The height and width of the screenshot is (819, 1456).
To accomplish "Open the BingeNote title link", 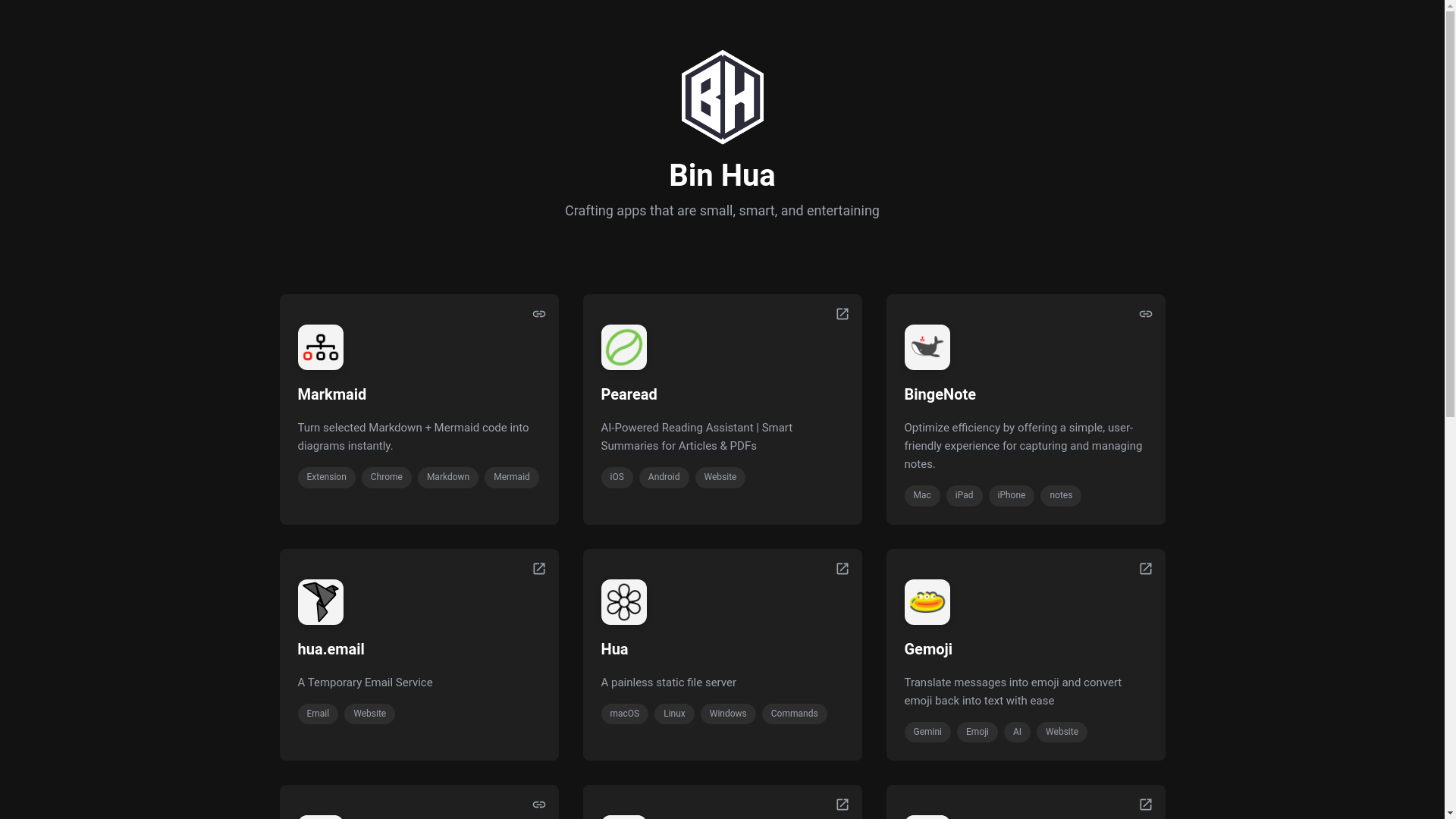I will (940, 394).
